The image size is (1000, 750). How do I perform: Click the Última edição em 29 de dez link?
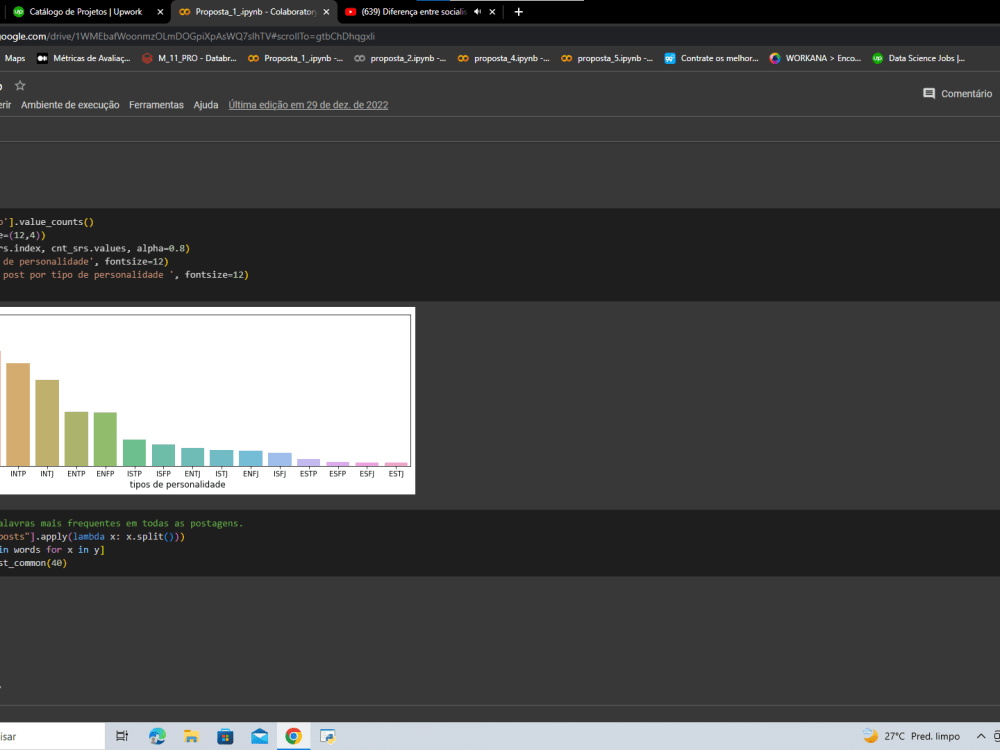(x=308, y=104)
